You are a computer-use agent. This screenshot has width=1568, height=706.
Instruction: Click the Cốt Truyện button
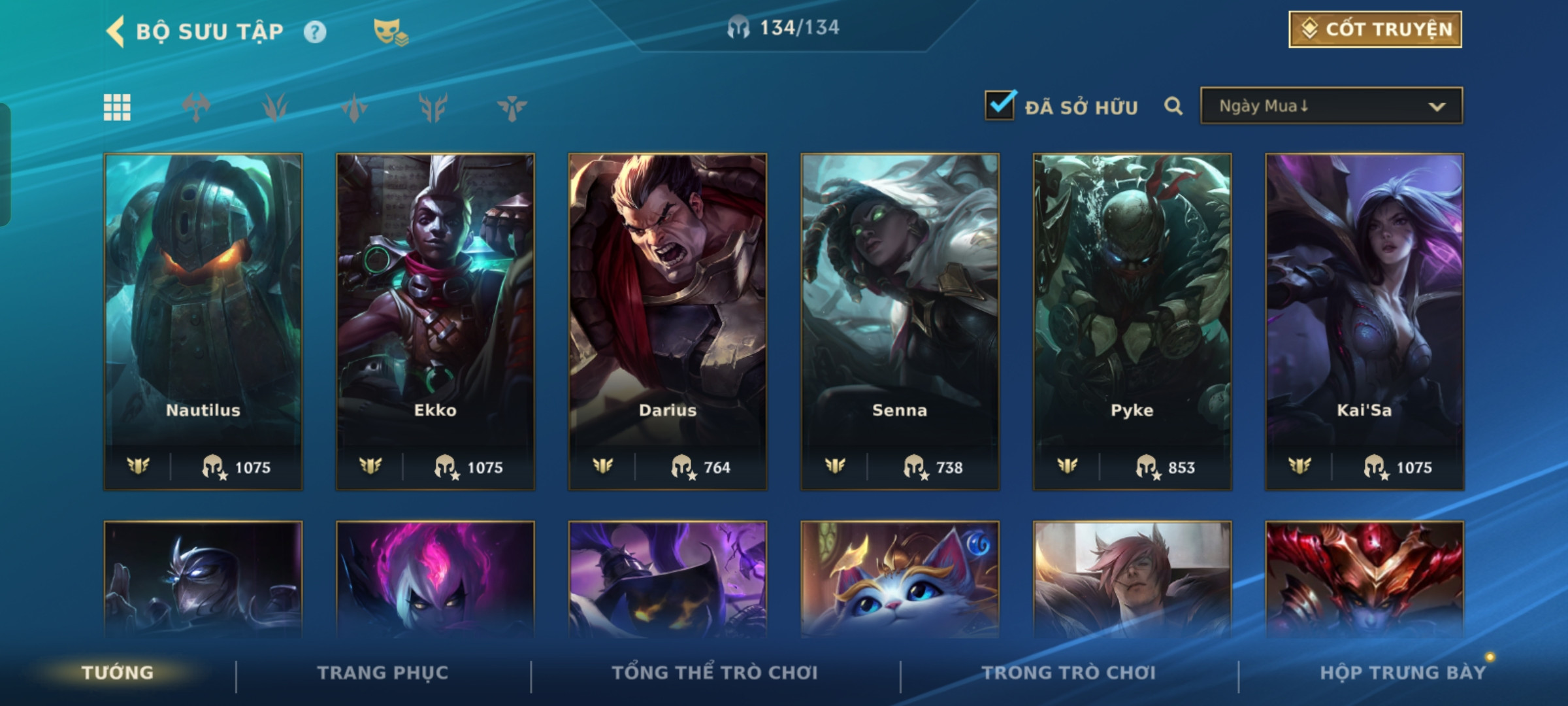[1375, 29]
